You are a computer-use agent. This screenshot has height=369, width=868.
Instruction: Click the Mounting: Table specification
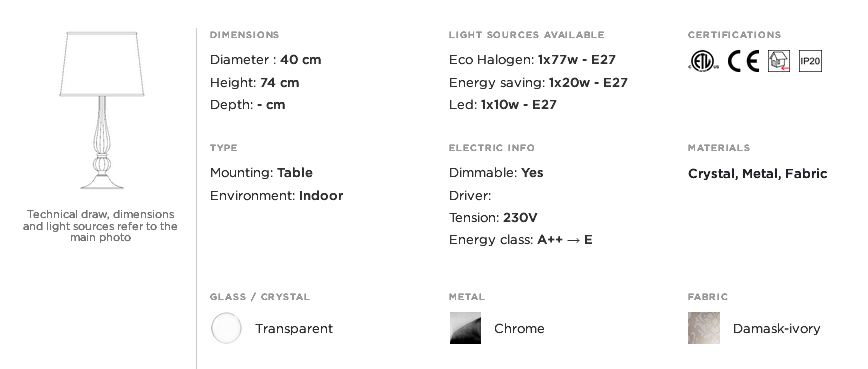(x=261, y=173)
